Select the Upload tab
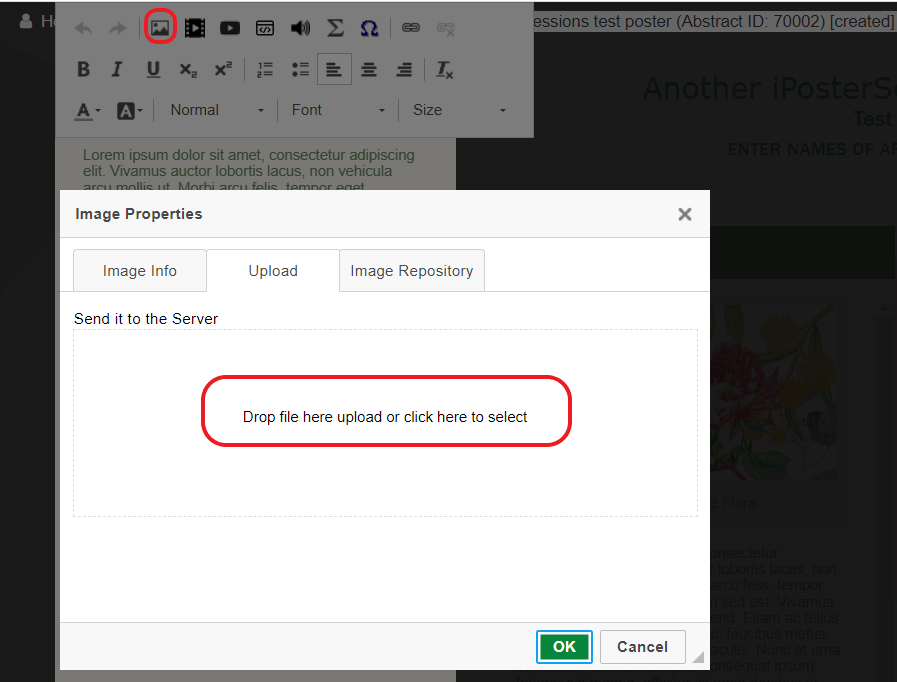The height and width of the screenshot is (682, 897). pyautogui.click(x=273, y=271)
